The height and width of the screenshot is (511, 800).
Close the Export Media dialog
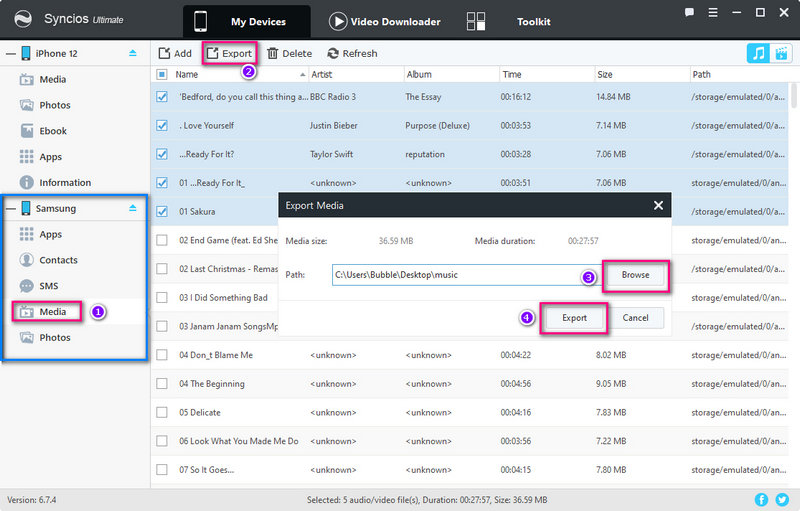click(x=658, y=206)
